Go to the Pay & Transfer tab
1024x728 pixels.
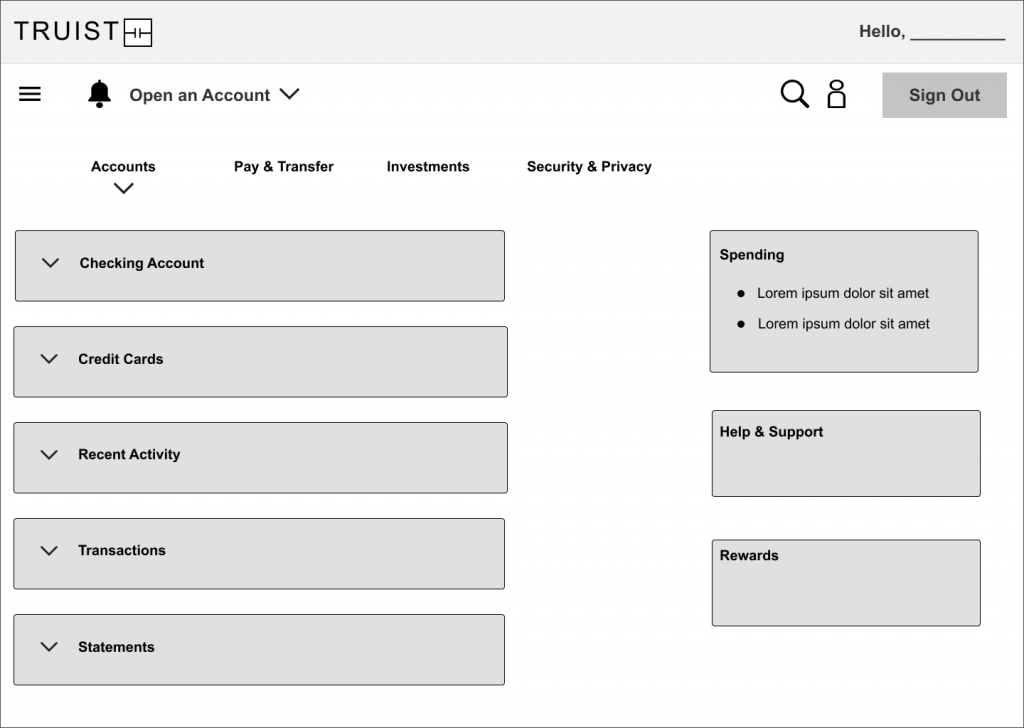tap(283, 167)
